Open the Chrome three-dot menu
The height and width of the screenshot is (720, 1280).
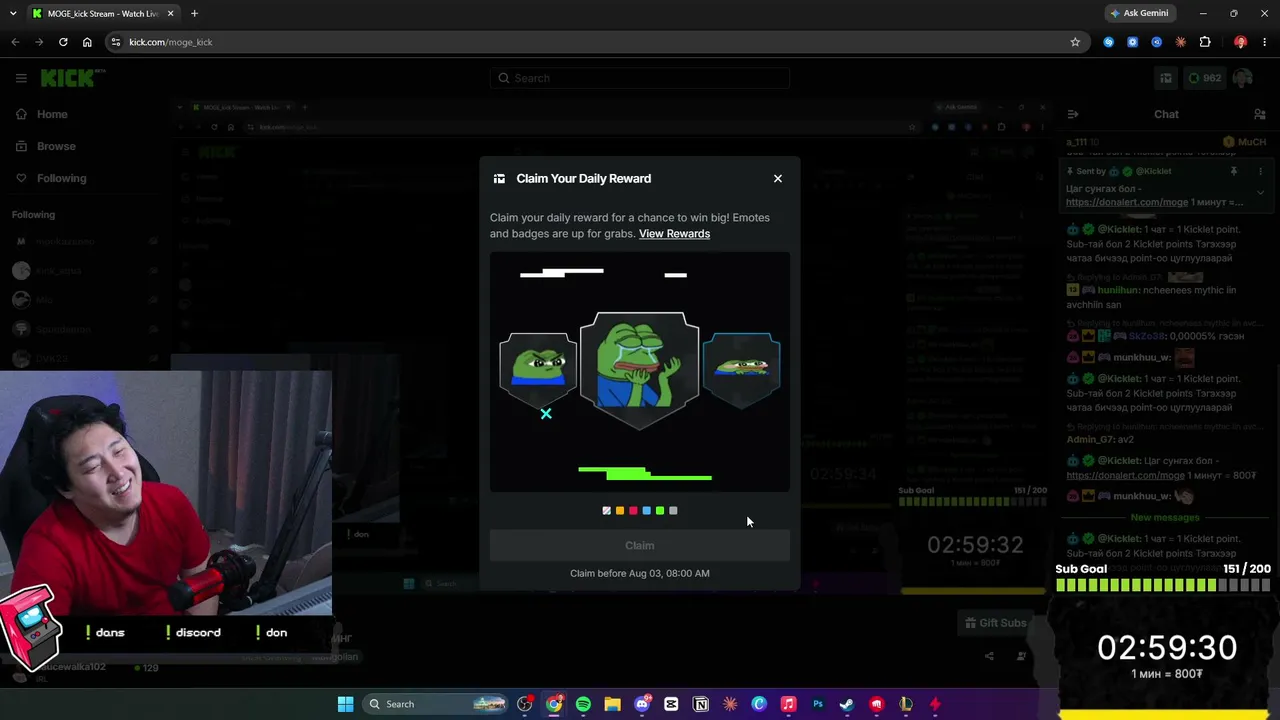click(x=1265, y=42)
